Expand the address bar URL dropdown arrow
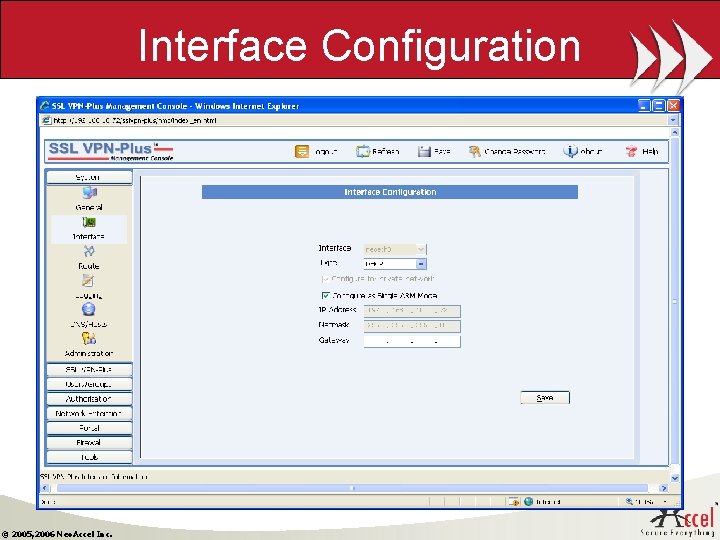 [673, 120]
